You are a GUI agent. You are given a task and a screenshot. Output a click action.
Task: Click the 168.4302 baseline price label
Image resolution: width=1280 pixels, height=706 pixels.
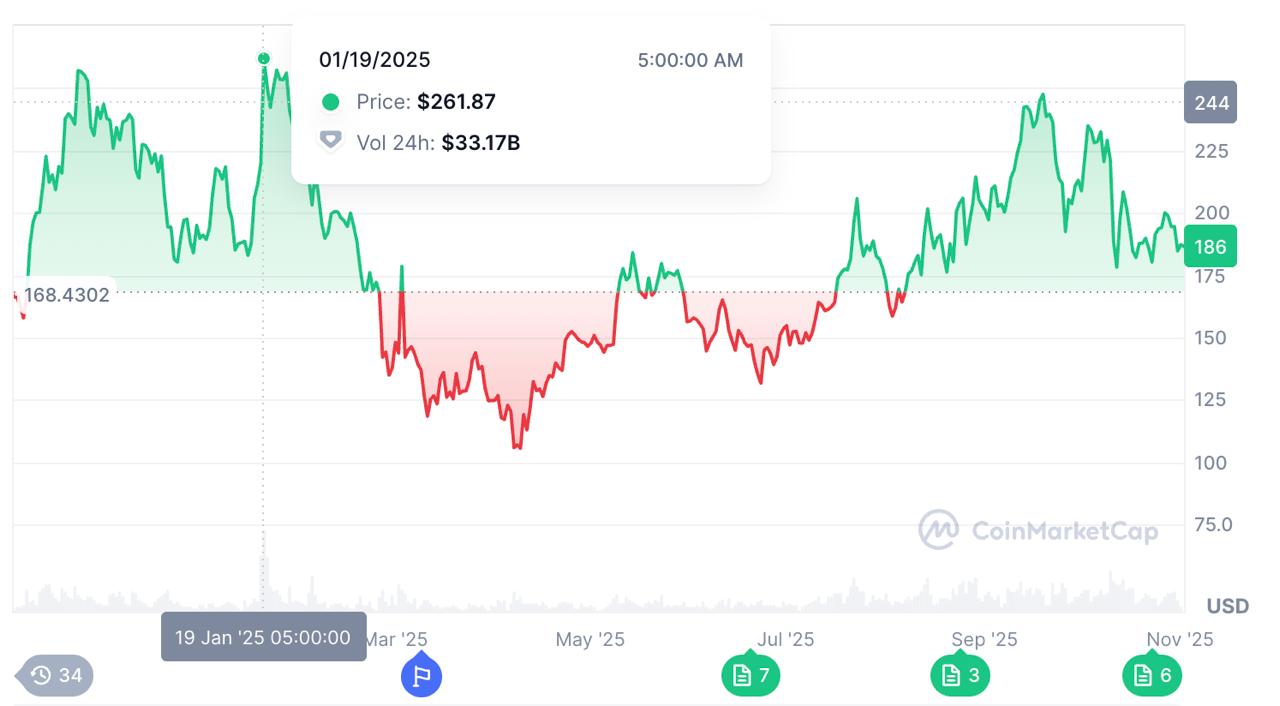(66, 295)
